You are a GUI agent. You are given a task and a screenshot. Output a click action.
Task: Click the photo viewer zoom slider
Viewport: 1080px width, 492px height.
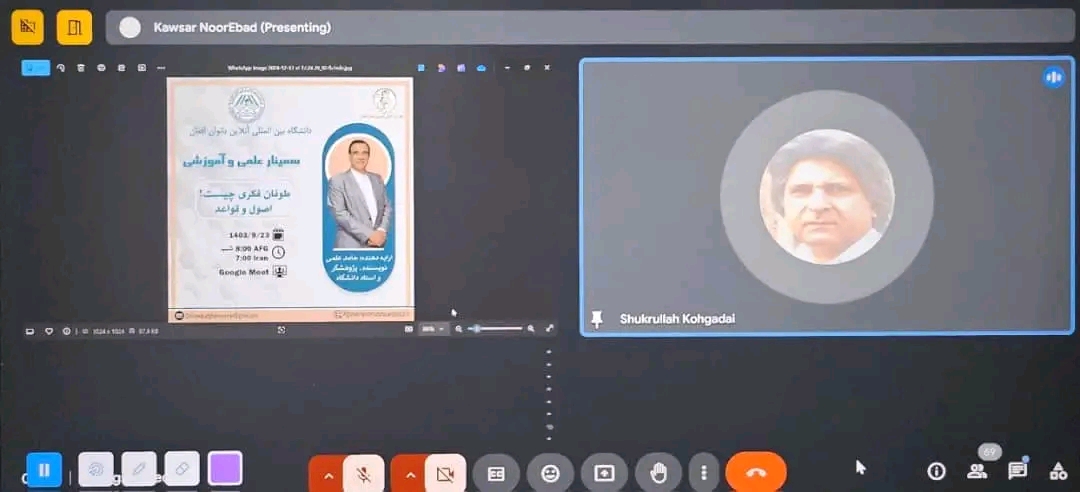pyautogui.click(x=496, y=329)
